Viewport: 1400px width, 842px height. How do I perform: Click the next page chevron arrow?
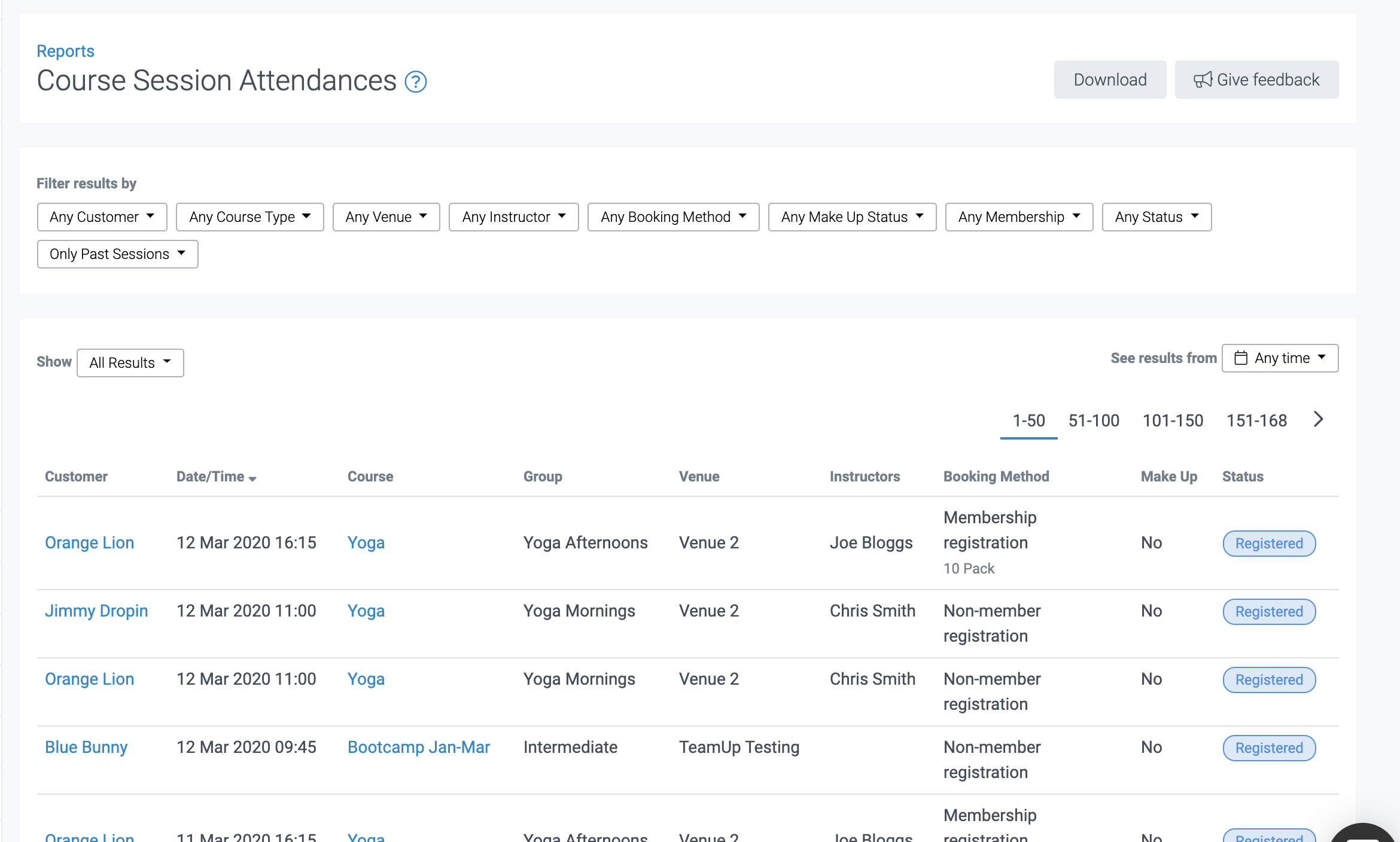1318,419
